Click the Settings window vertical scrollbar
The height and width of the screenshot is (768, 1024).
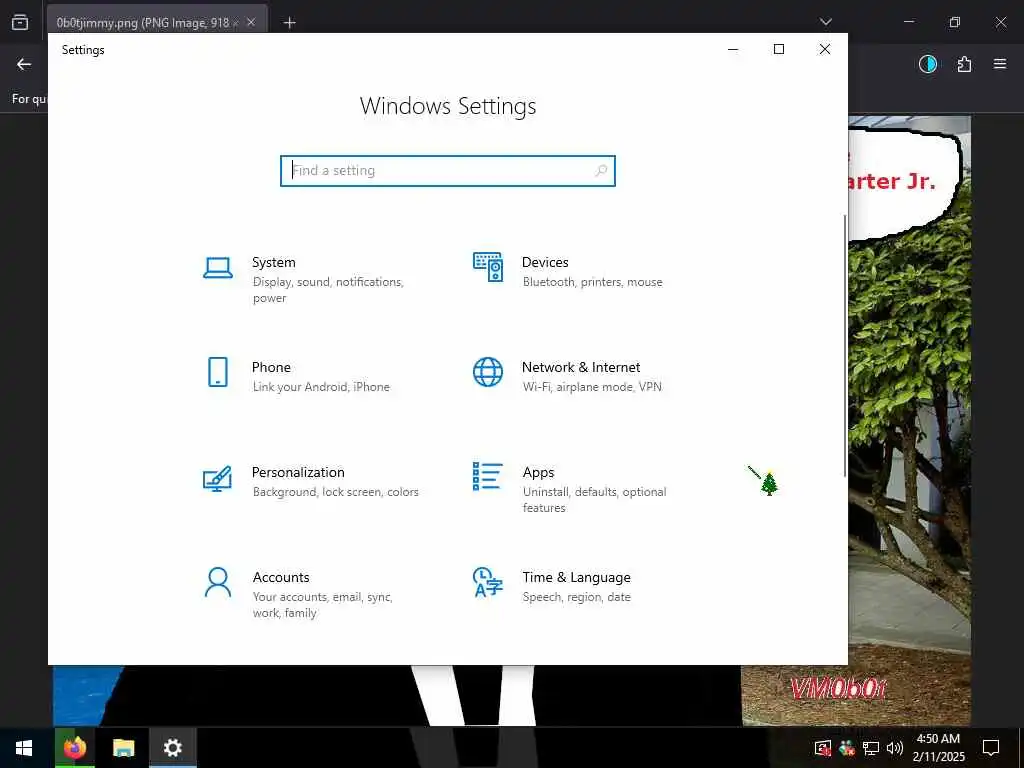point(845,346)
